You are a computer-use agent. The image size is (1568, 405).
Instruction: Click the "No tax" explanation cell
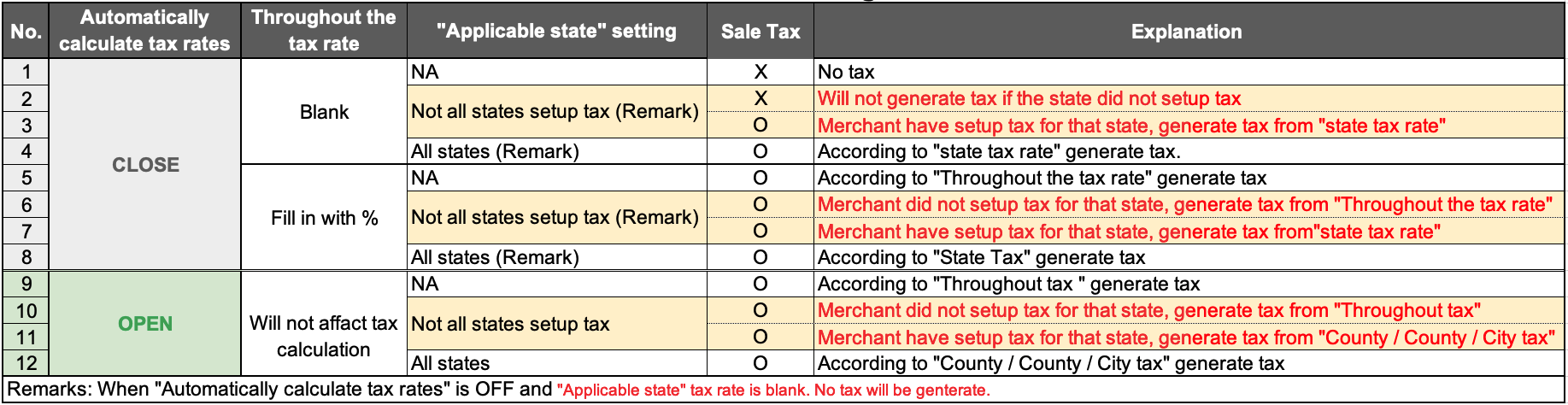(1189, 72)
